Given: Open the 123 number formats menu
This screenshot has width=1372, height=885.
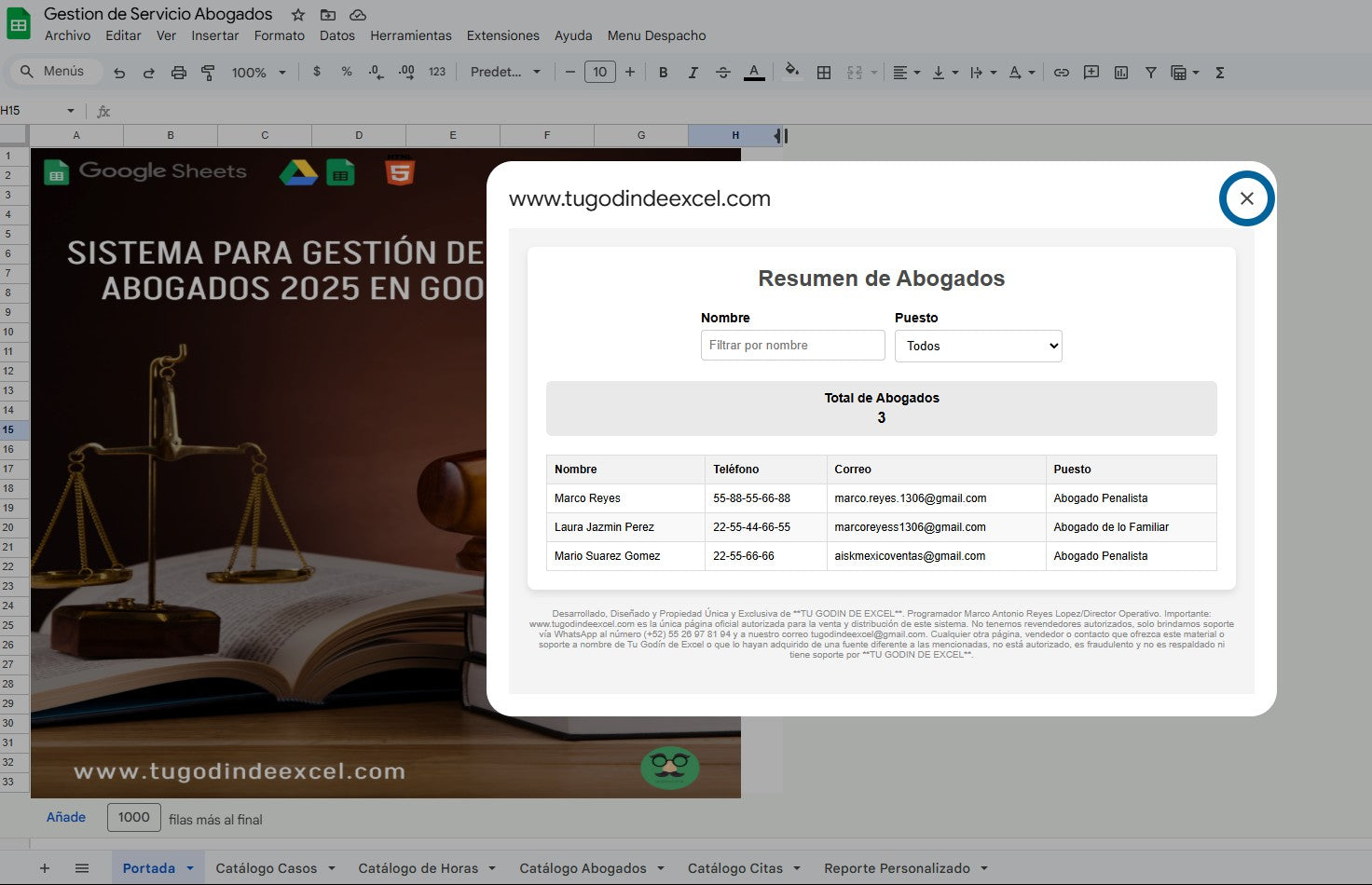Looking at the screenshot, I should (437, 72).
